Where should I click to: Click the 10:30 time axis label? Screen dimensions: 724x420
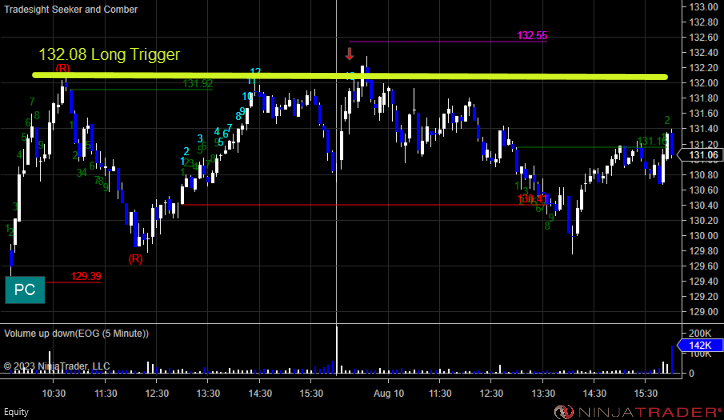coord(54,394)
